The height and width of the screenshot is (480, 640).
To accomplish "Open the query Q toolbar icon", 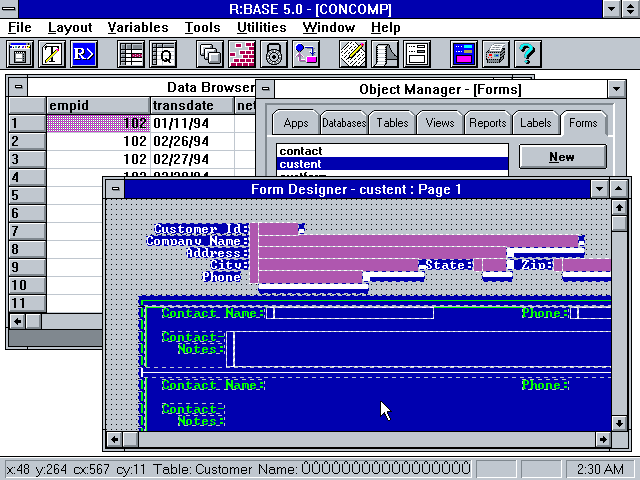I will coord(163,54).
